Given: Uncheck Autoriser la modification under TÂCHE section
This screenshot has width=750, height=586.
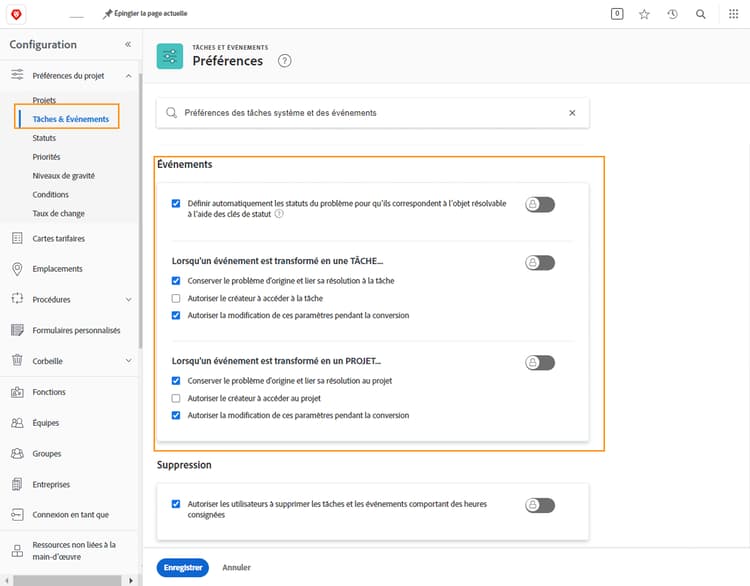Looking at the screenshot, I should (176, 315).
